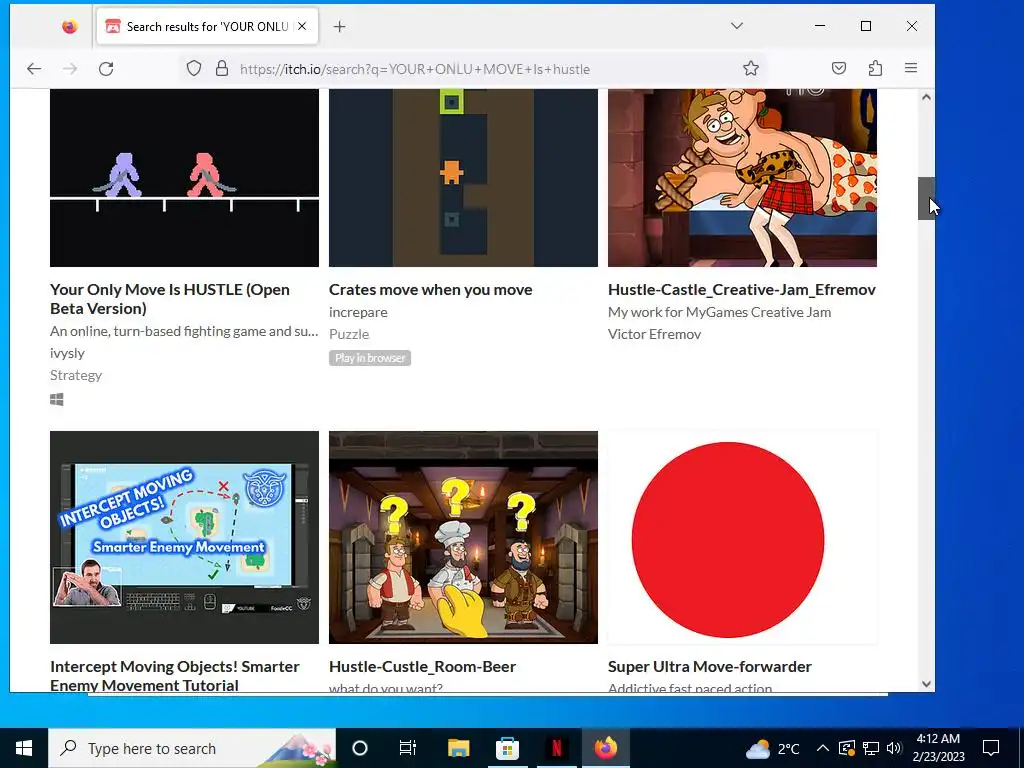Click the itch.io URL address bar
This screenshot has width=1024, height=768.
[x=415, y=69]
